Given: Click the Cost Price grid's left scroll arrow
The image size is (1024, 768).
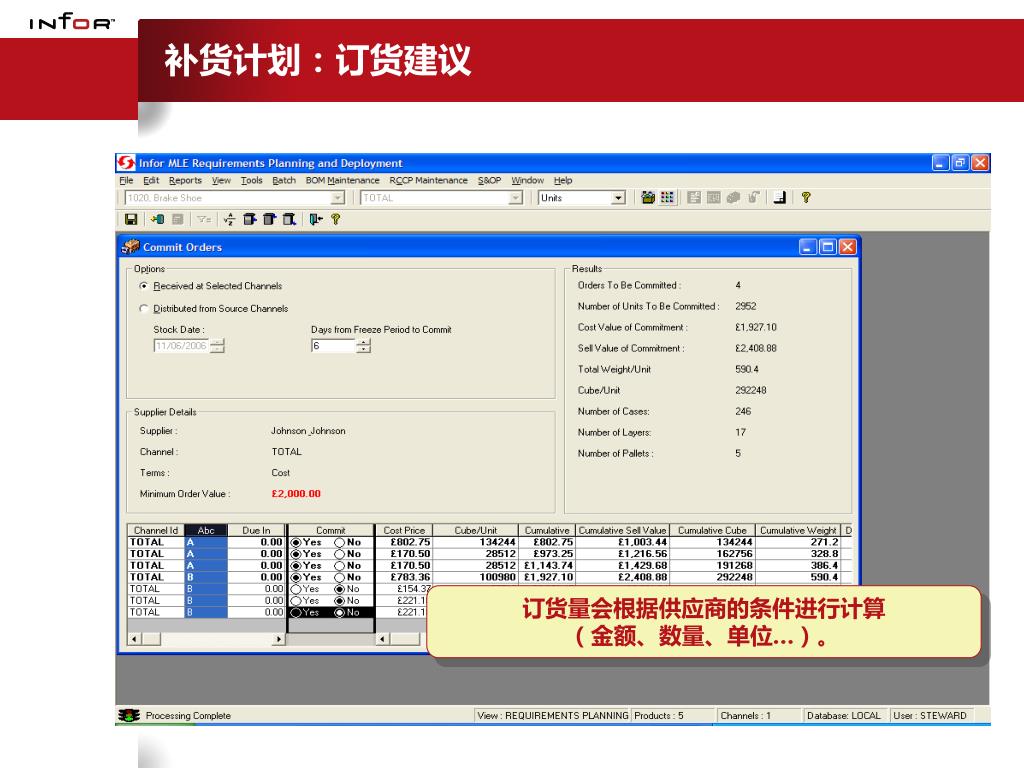Looking at the screenshot, I should pyautogui.click(x=383, y=639).
